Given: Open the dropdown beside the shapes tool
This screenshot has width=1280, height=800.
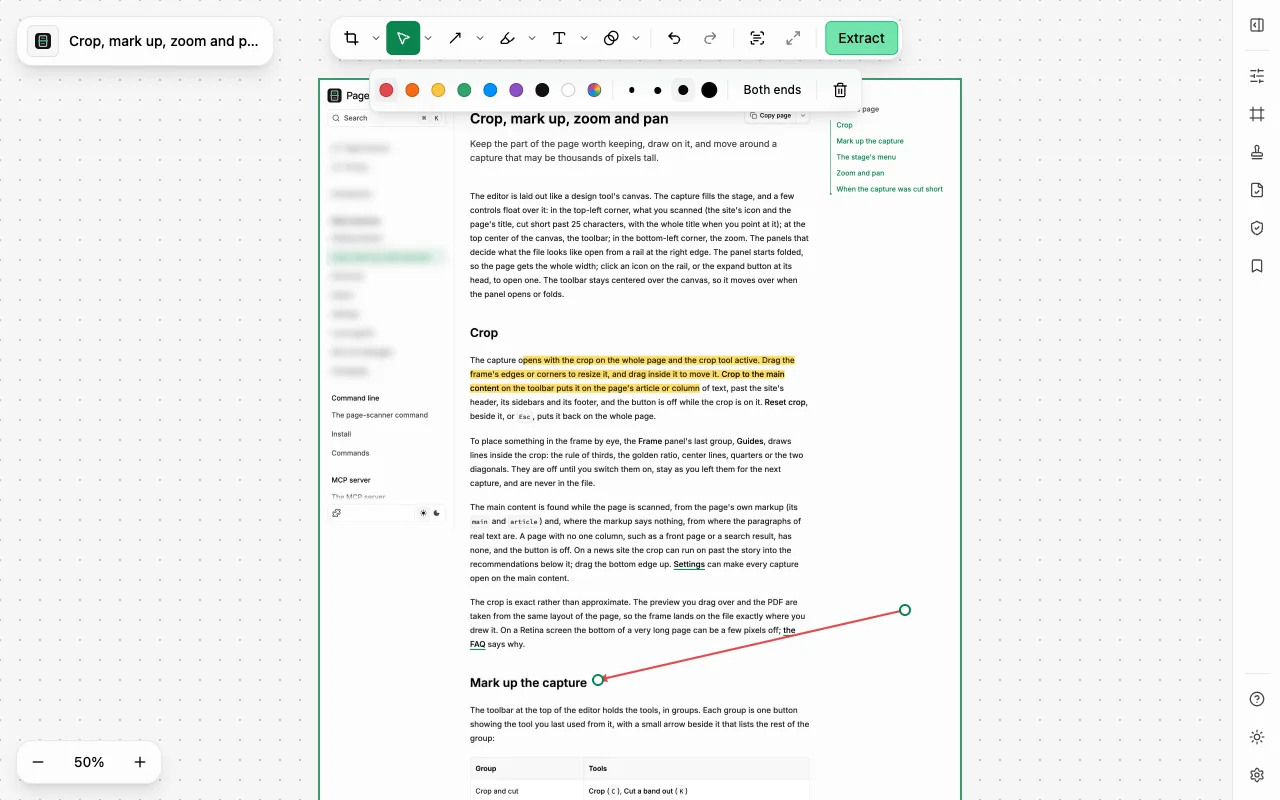Looking at the screenshot, I should [636, 38].
